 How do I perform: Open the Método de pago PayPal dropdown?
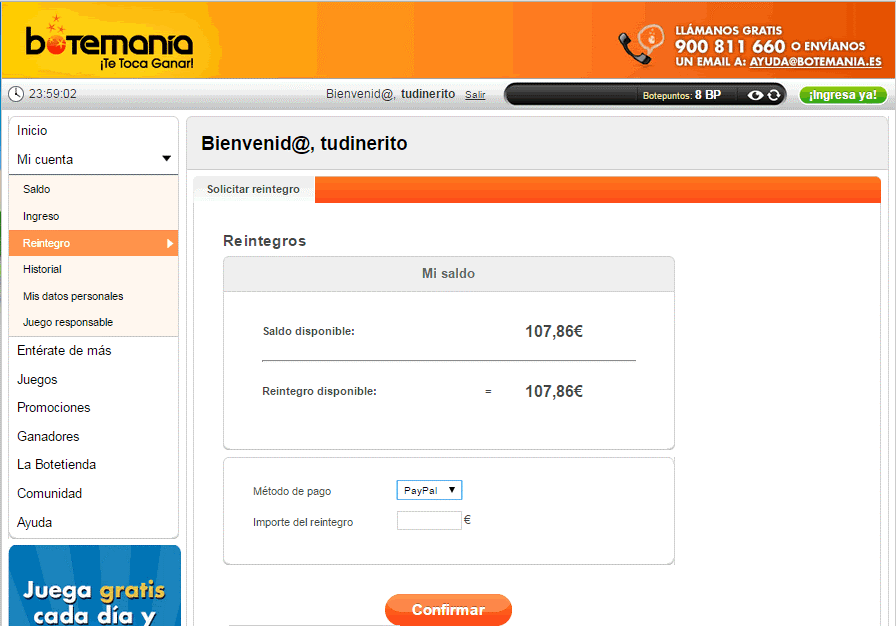point(429,490)
